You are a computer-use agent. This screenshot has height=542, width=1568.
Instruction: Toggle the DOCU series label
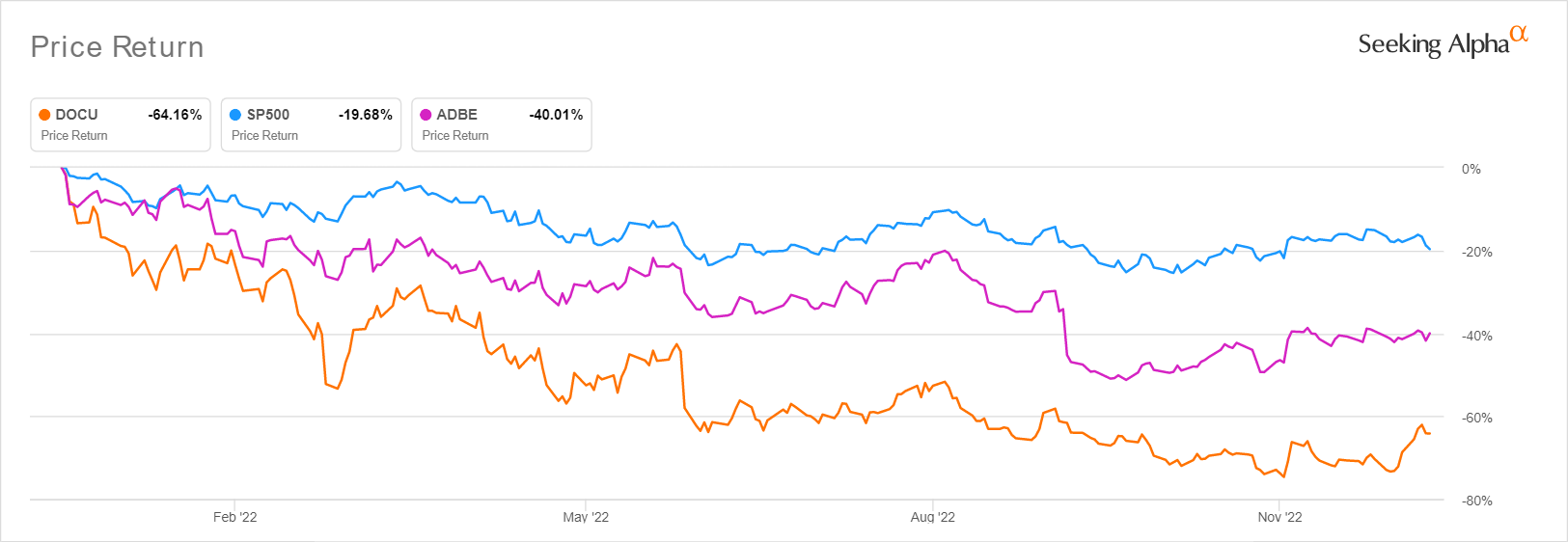click(76, 115)
